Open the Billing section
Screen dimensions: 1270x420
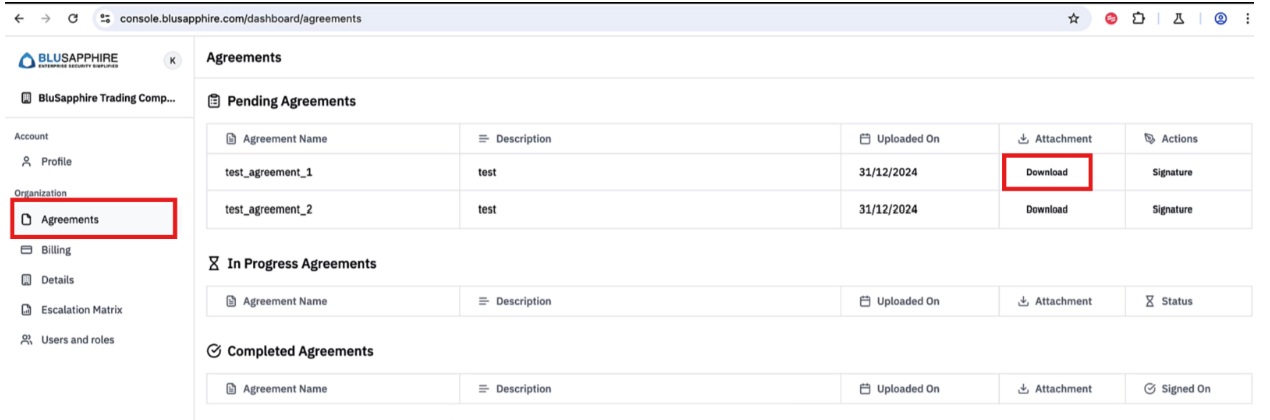[x=55, y=250]
